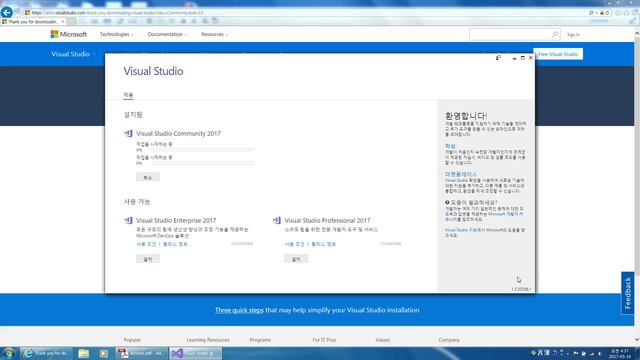The width and height of the screenshot is (640, 360).
Task: Open Professional 2017 license terms link
Action: click(x=295, y=244)
